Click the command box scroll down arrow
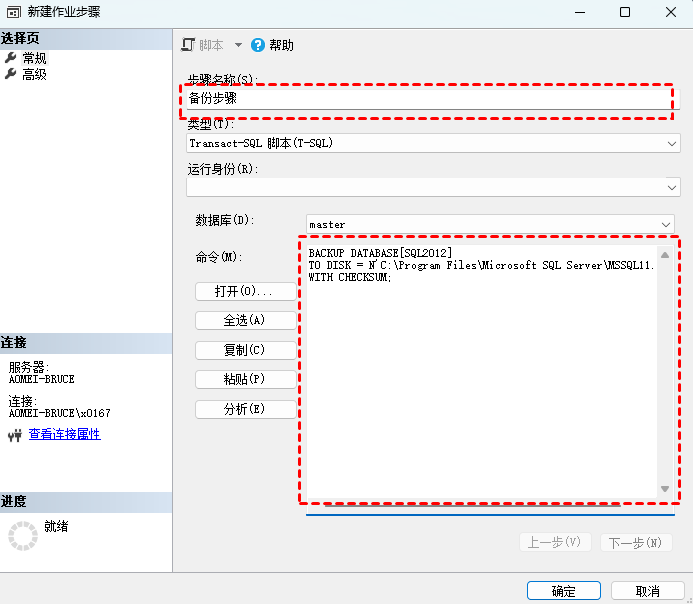 coord(665,489)
